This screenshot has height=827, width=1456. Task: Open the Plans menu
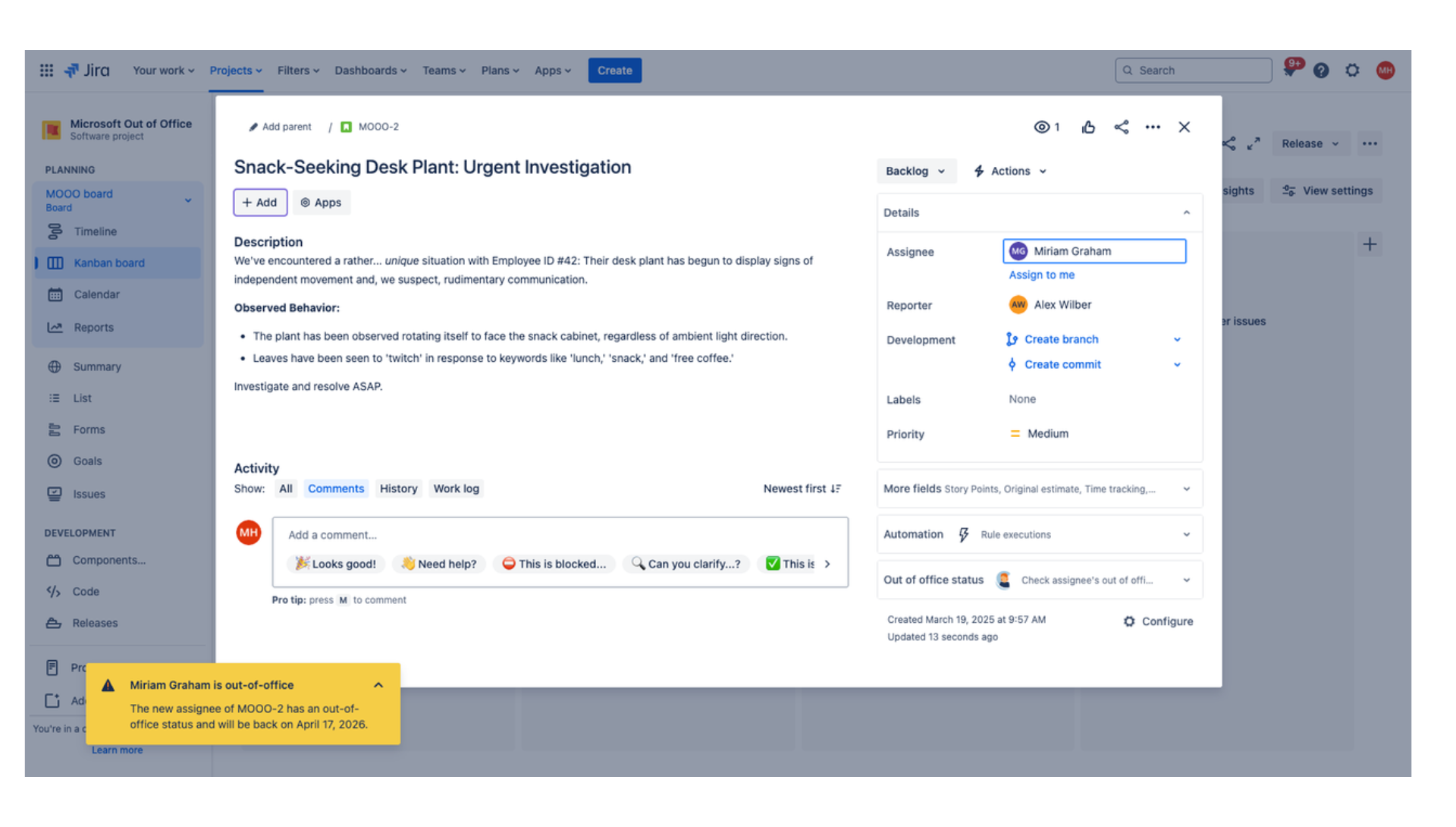click(x=500, y=71)
